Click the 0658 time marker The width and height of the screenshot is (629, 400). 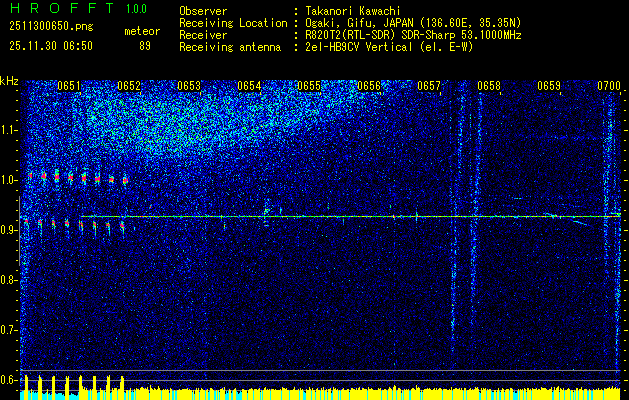[x=489, y=86]
